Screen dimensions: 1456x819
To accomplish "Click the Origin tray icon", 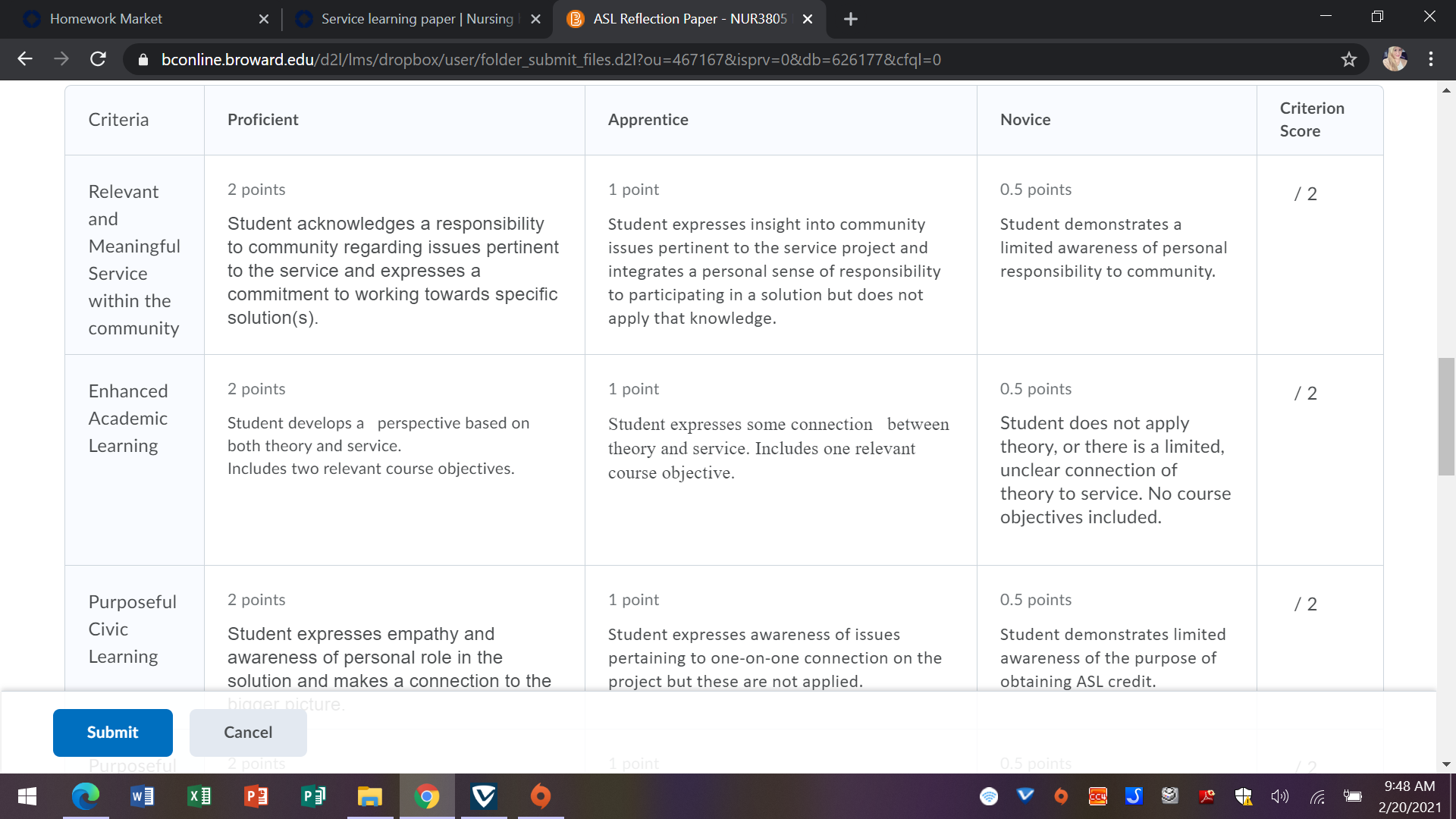I will pyautogui.click(x=1061, y=796).
